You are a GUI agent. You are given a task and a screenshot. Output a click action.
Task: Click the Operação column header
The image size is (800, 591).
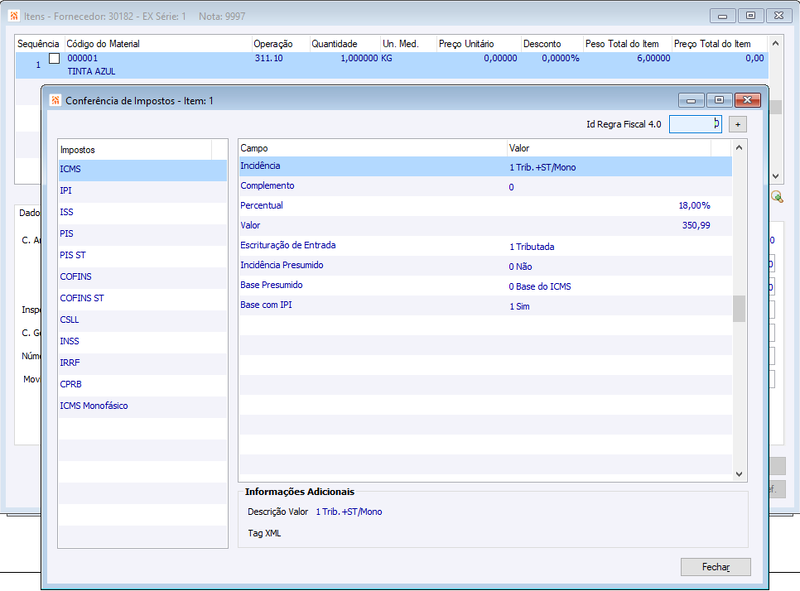[280, 44]
